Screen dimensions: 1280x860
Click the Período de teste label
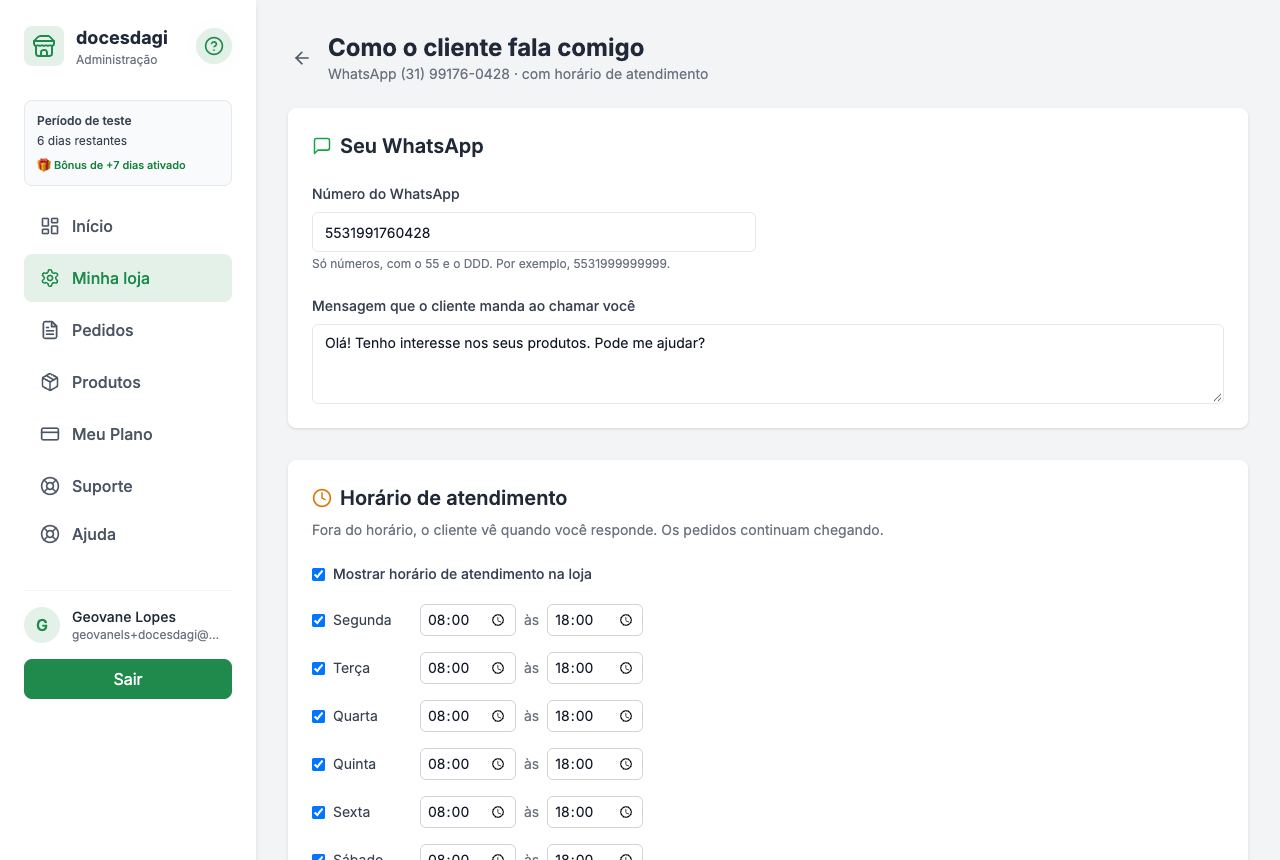tap(84, 120)
